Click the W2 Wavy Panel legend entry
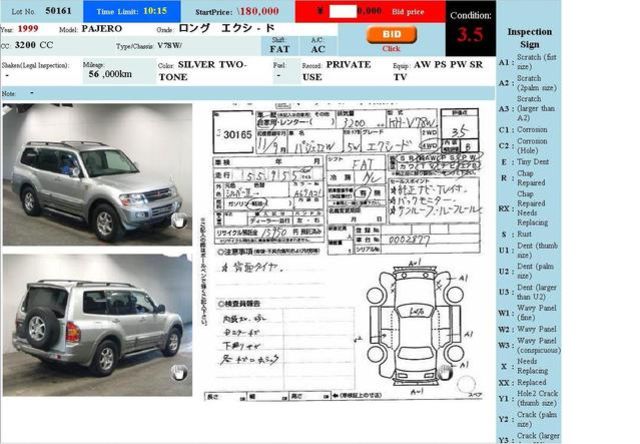 pos(527,329)
